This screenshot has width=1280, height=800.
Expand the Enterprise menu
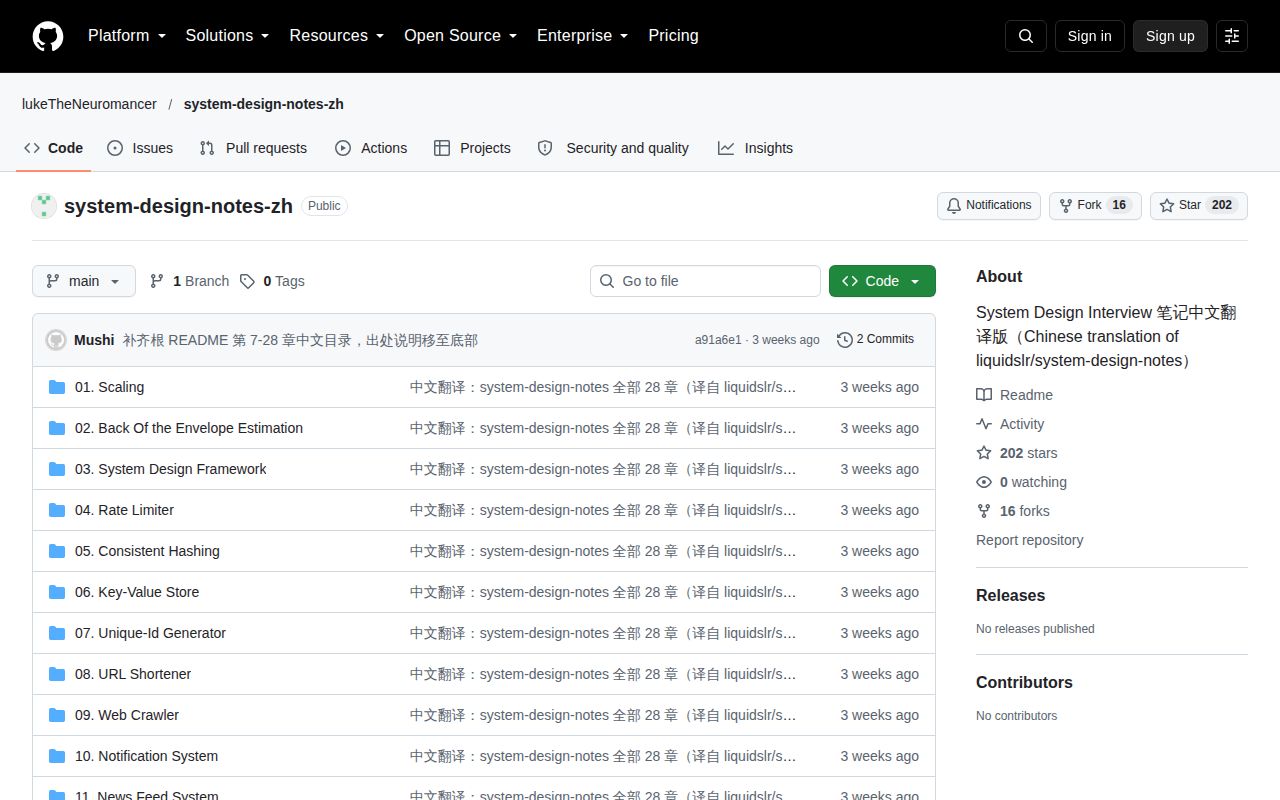(582, 36)
